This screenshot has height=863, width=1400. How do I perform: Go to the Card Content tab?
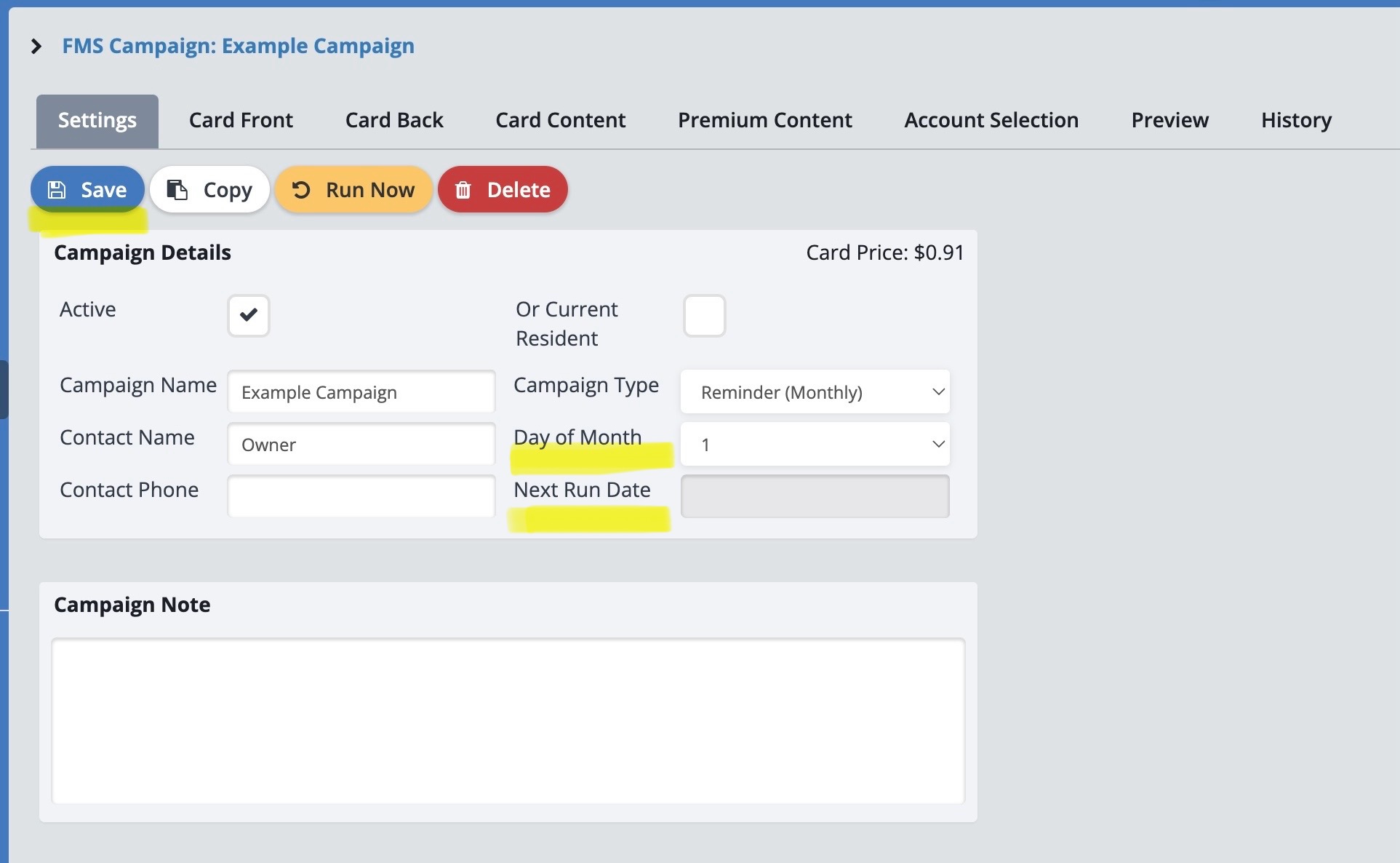[560, 120]
